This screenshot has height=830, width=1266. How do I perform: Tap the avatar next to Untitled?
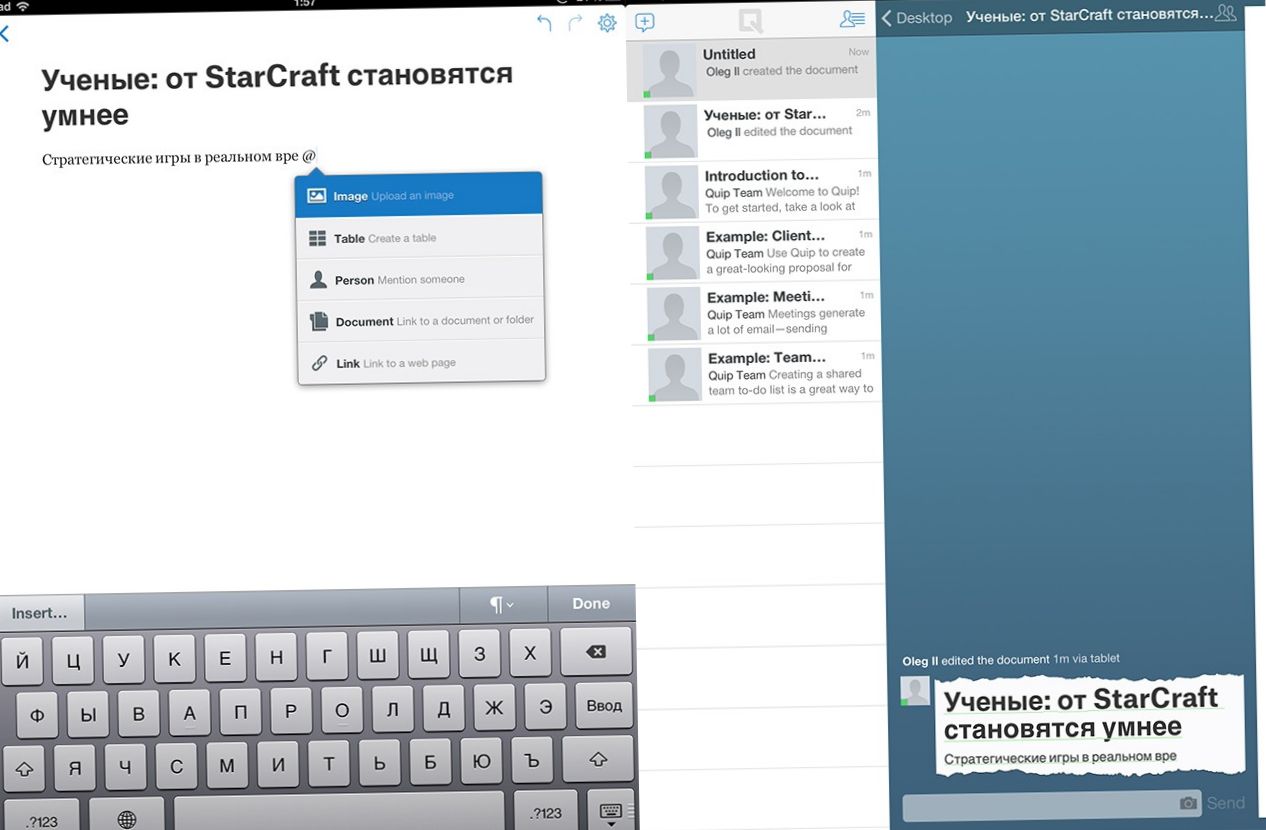tap(669, 72)
